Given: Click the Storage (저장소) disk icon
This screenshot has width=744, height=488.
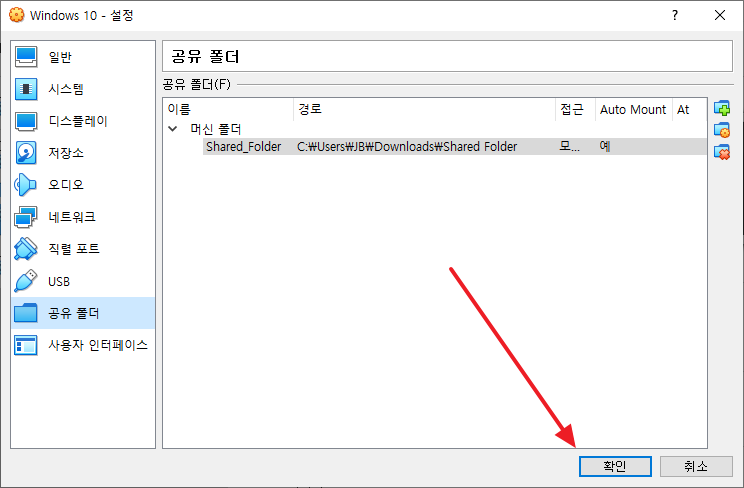Looking at the screenshot, I should pos(26,153).
